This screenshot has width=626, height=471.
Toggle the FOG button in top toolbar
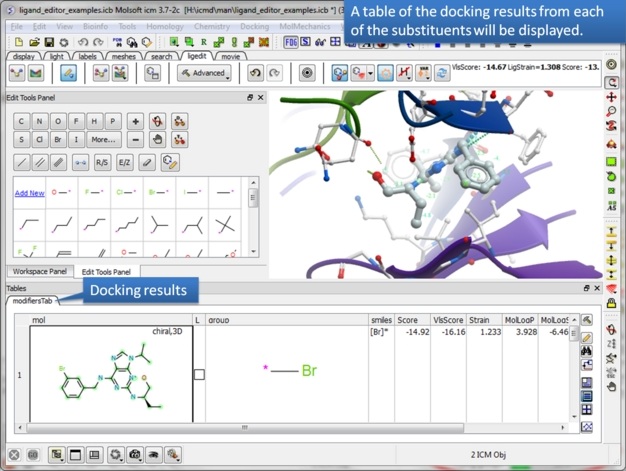(x=291, y=43)
